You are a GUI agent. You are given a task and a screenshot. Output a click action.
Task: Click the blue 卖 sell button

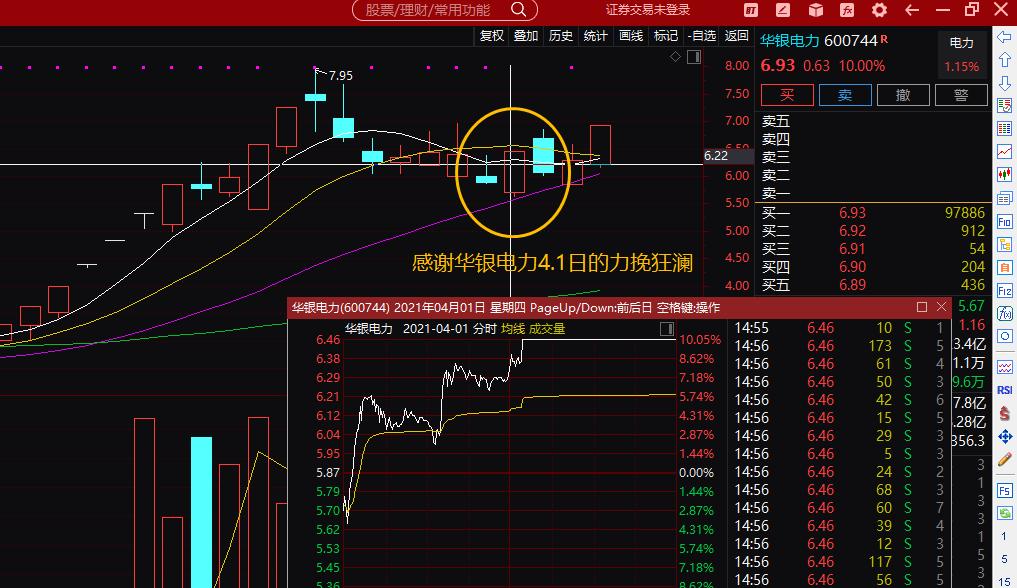(845, 95)
